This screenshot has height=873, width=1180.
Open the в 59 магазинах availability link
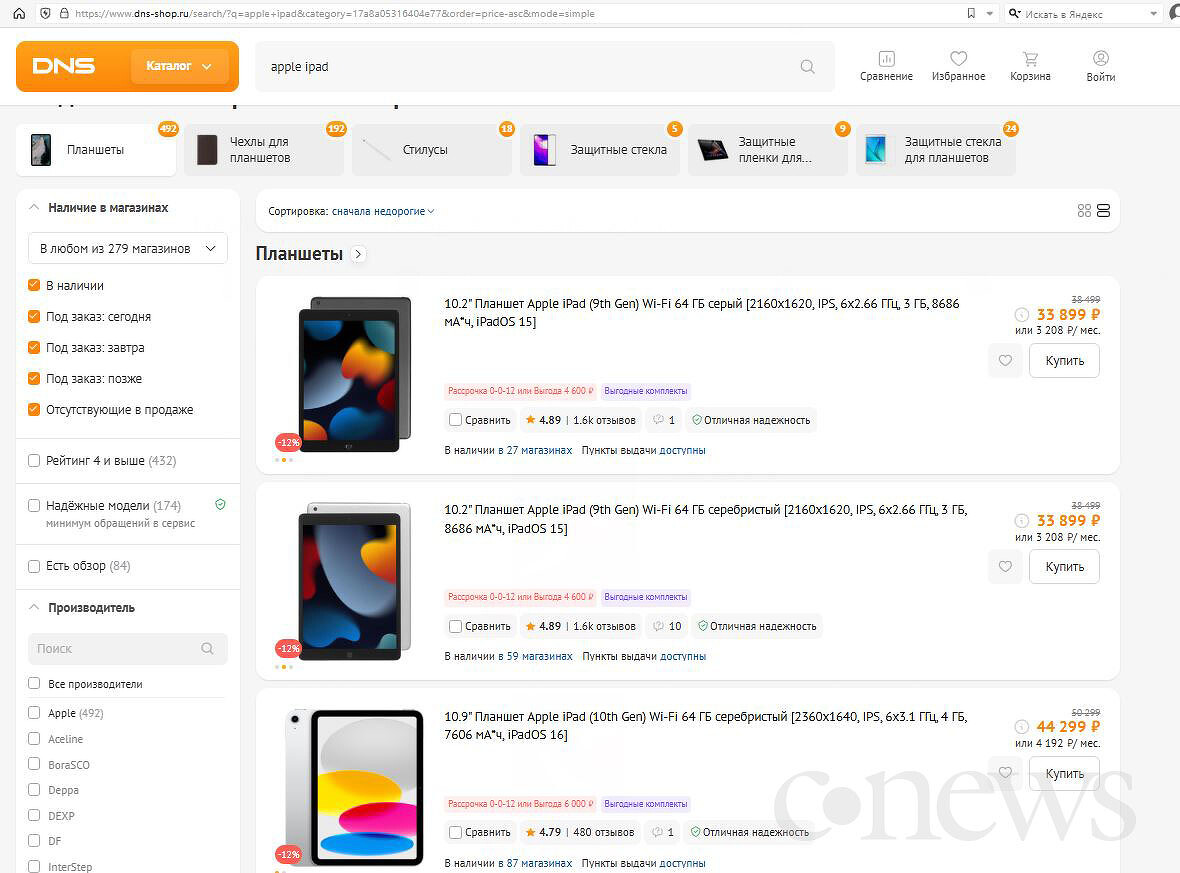(535, 656)
